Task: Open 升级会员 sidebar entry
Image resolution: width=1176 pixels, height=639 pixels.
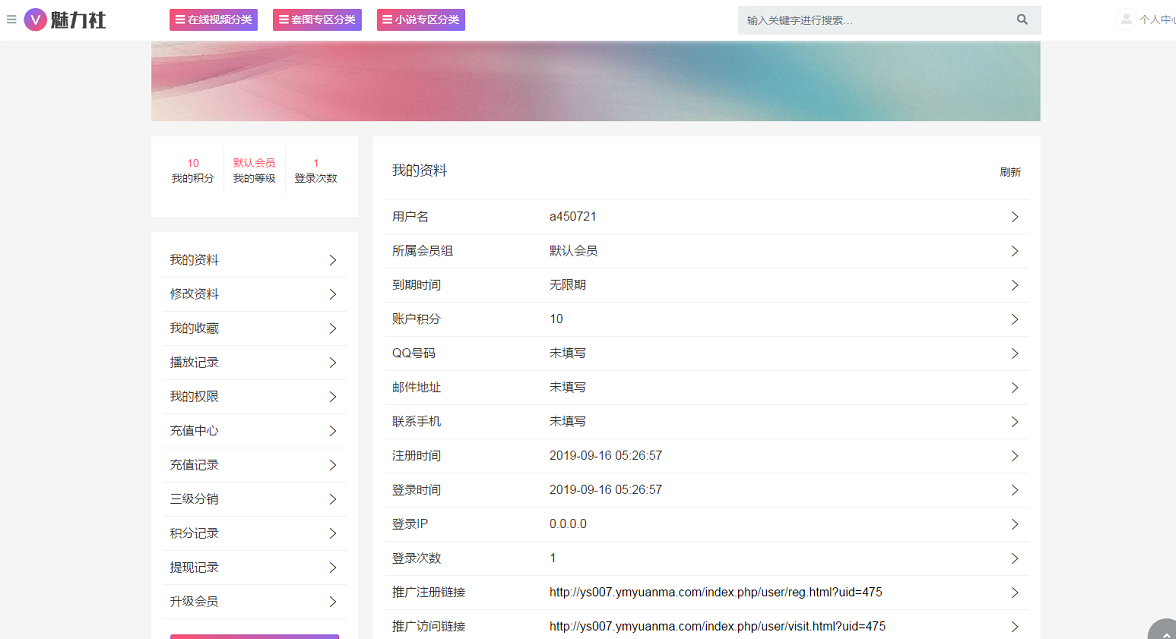Action: click(x=194, y=601)
